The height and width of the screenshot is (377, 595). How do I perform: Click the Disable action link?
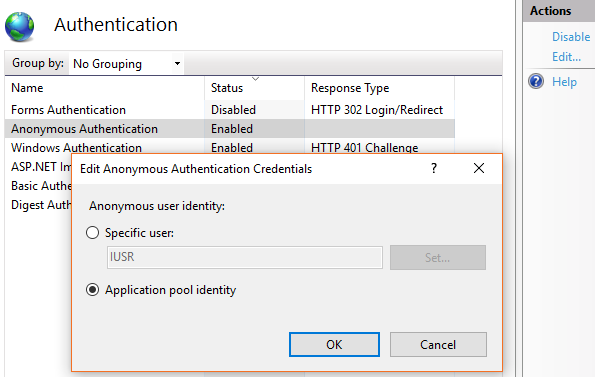[571, 37]
